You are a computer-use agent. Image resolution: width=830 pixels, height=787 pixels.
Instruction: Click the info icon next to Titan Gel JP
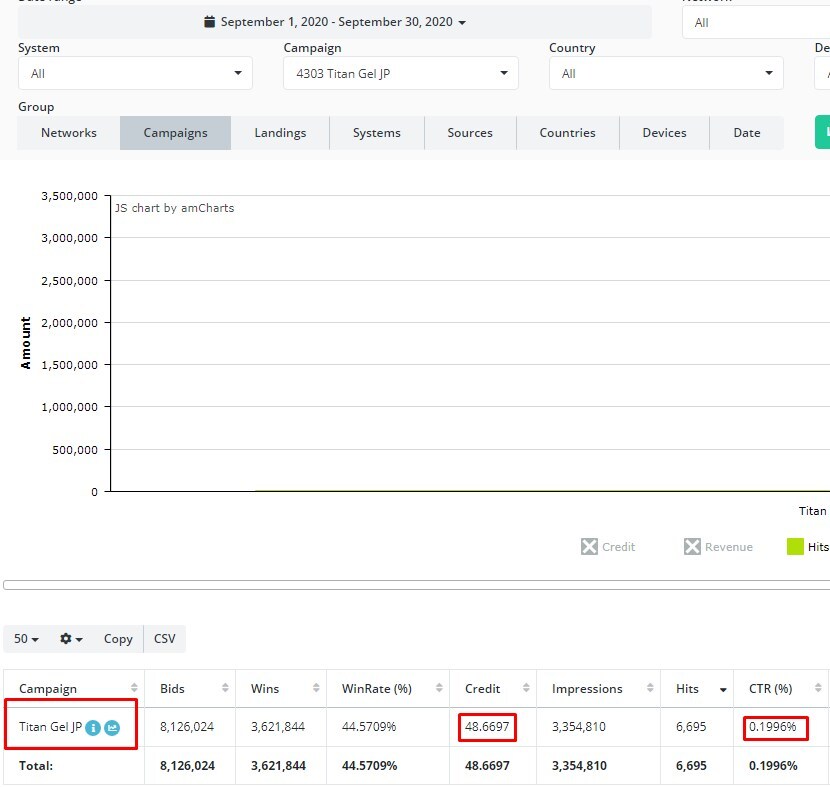click(x=93, y=728)
